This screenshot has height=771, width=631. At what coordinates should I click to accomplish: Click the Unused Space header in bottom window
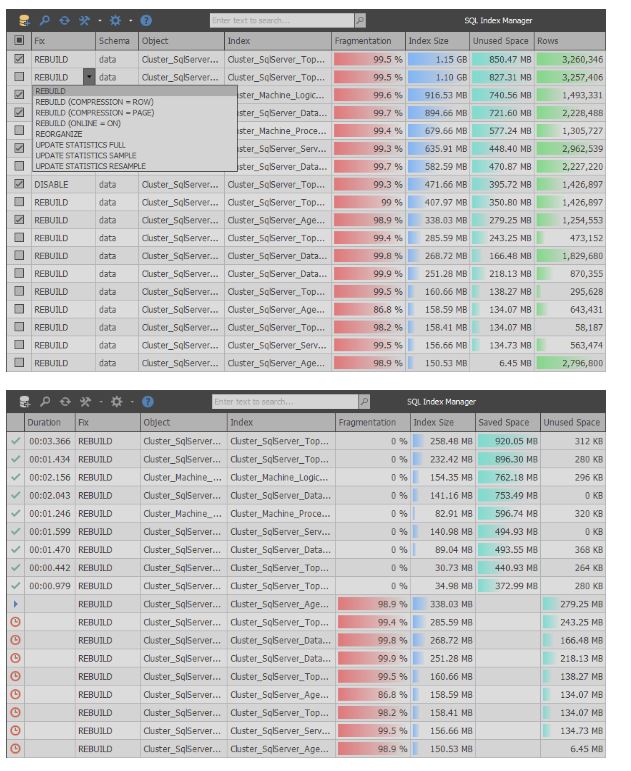click(572, 422)
